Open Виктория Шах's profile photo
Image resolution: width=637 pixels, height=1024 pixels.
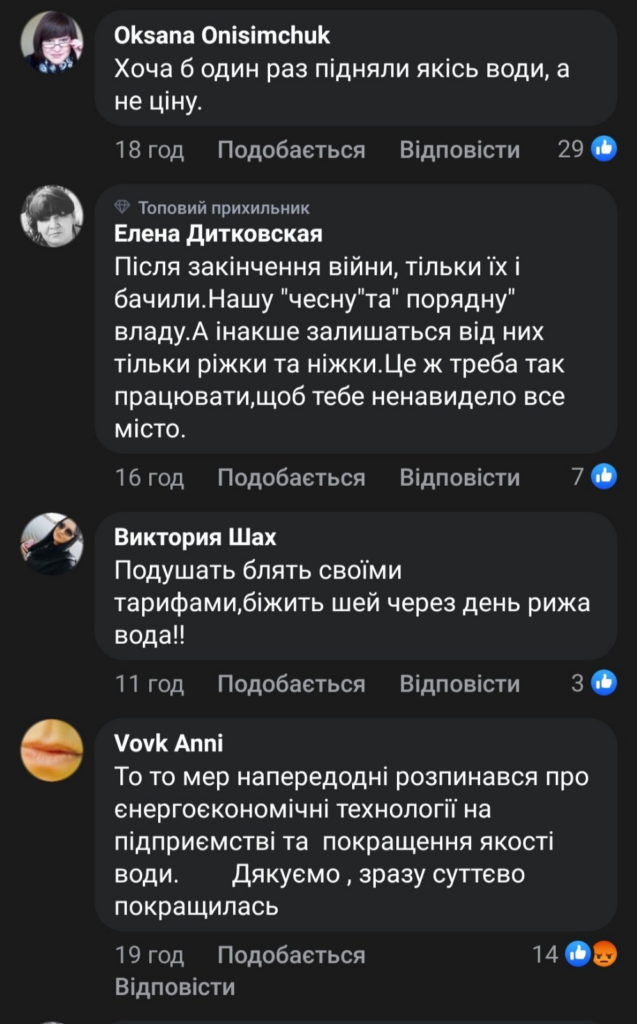53,543
